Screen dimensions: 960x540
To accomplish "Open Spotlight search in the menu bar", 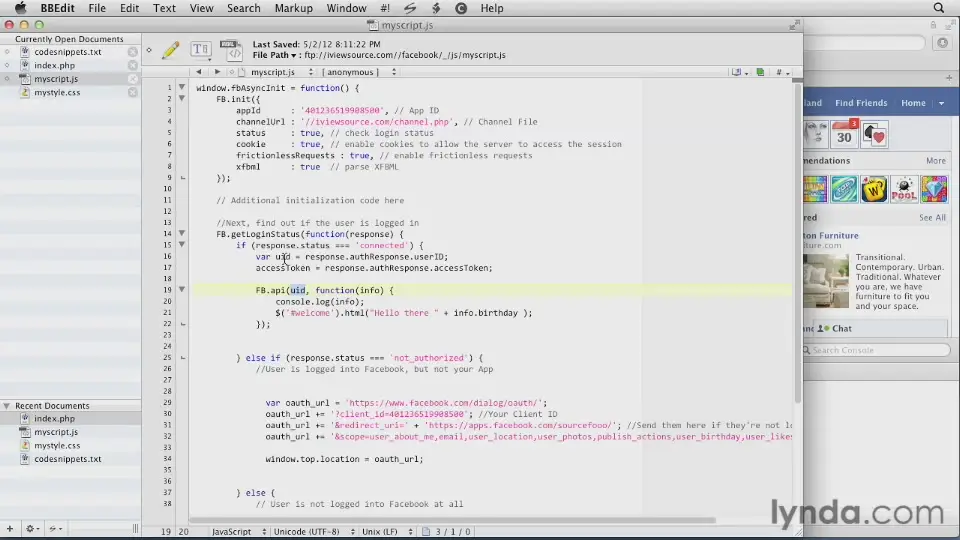I will (939, 8).
